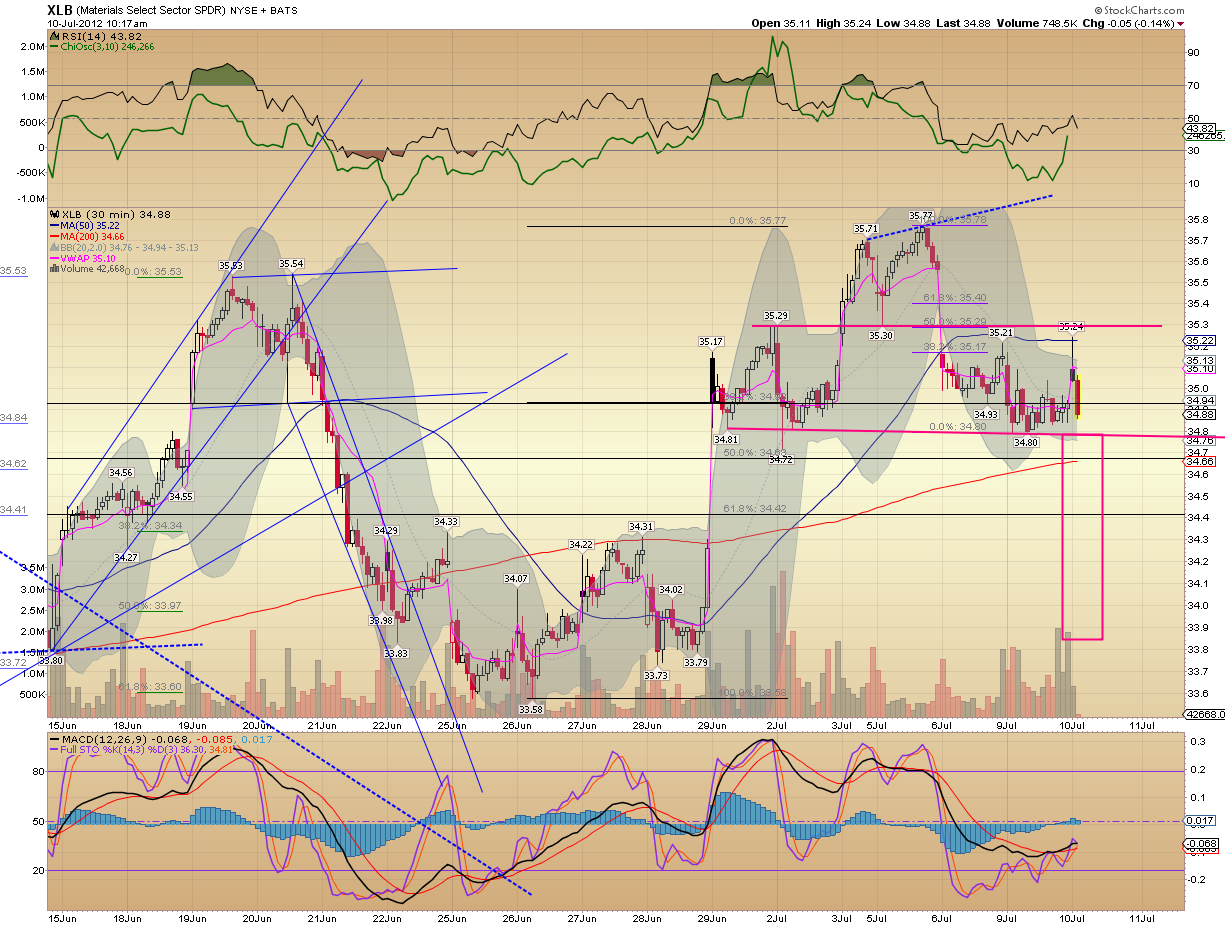Click the 34.62 label on the left margin
1225x928 pixels.
click(x=12, y=464)
